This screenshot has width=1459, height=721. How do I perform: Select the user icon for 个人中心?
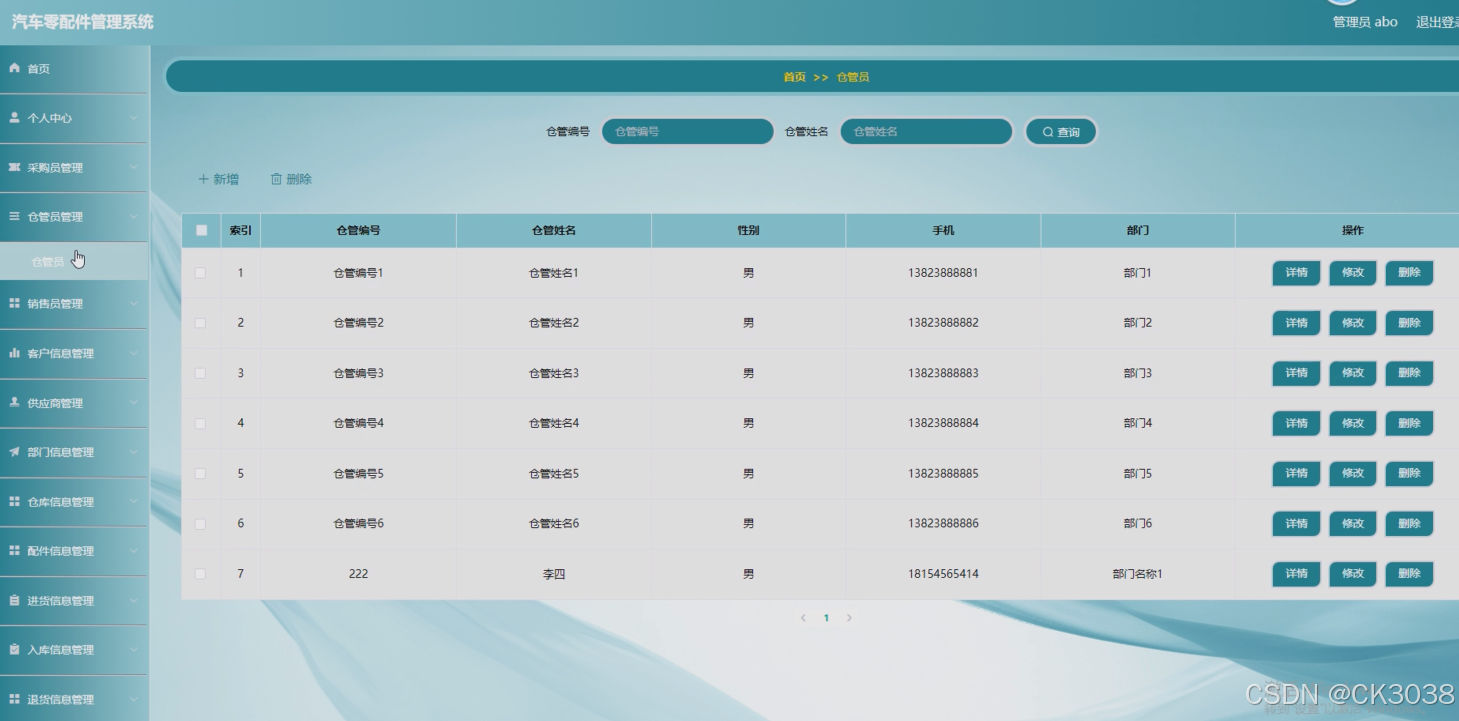pos(12,118)
